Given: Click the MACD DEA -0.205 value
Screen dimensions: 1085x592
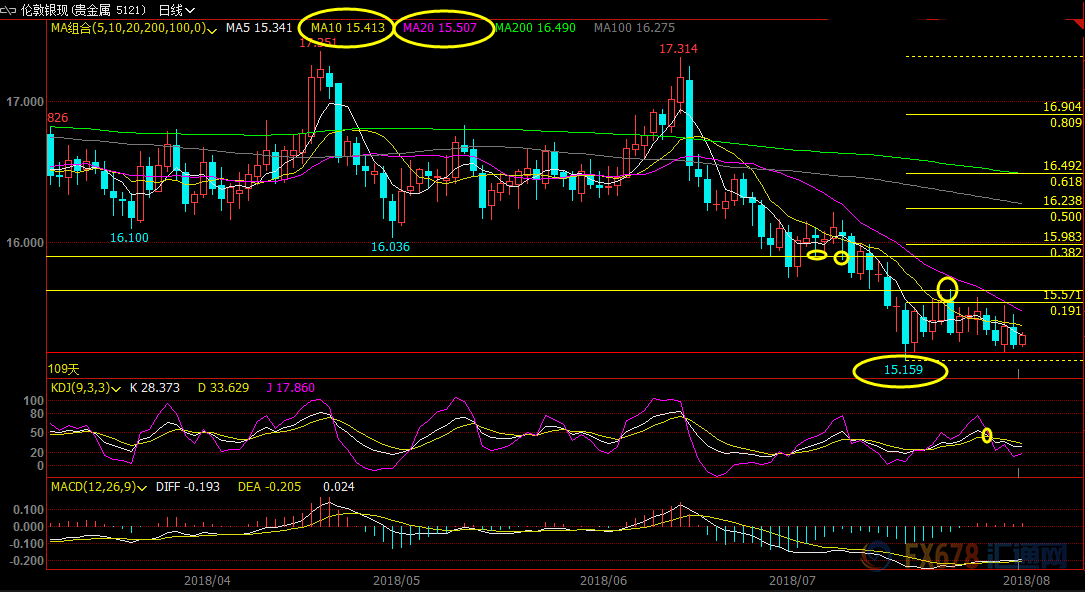Looking at the screenshot, I should (x=269, y=487).
